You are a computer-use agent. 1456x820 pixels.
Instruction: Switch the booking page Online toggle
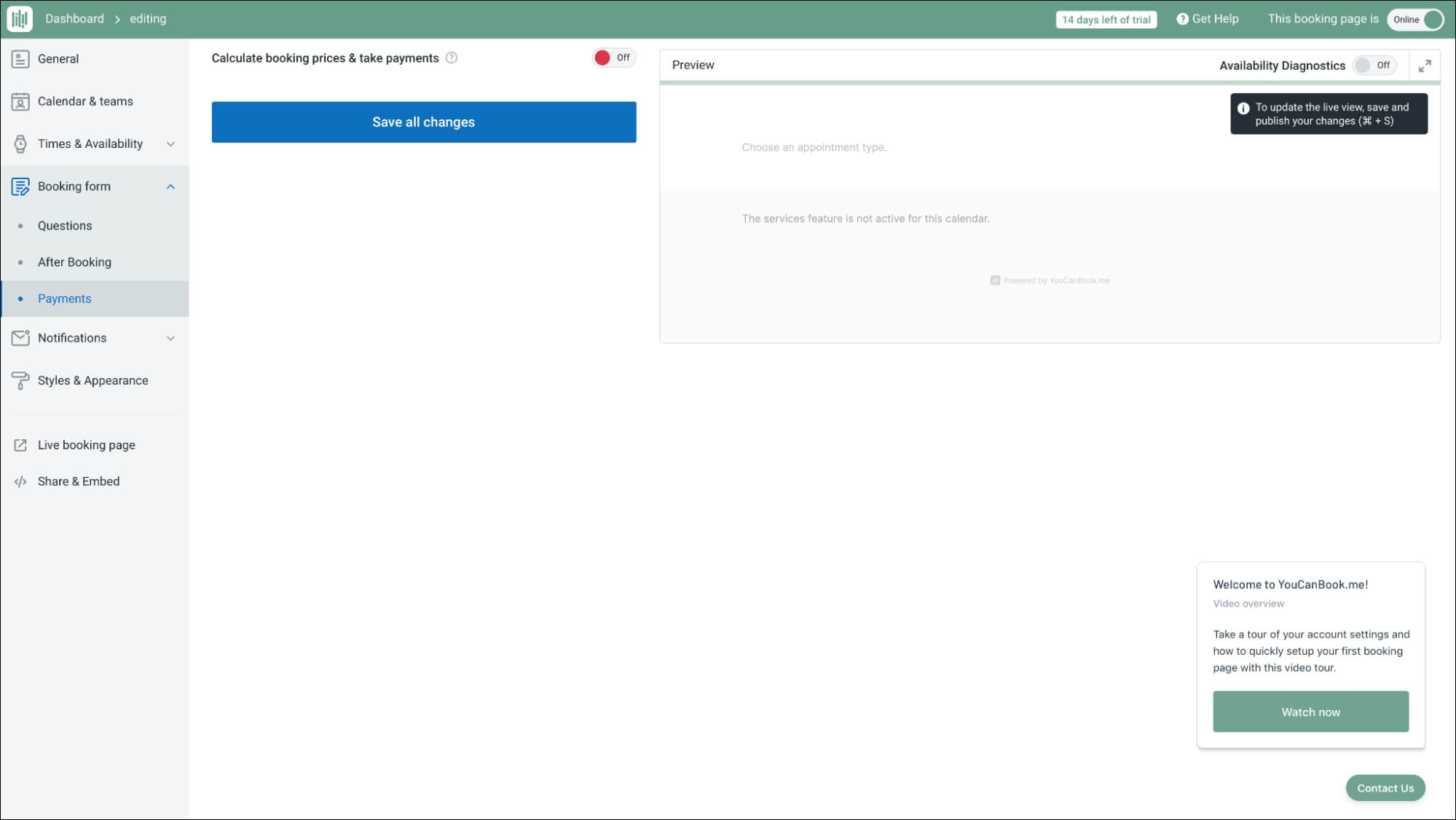(1415, 20)
